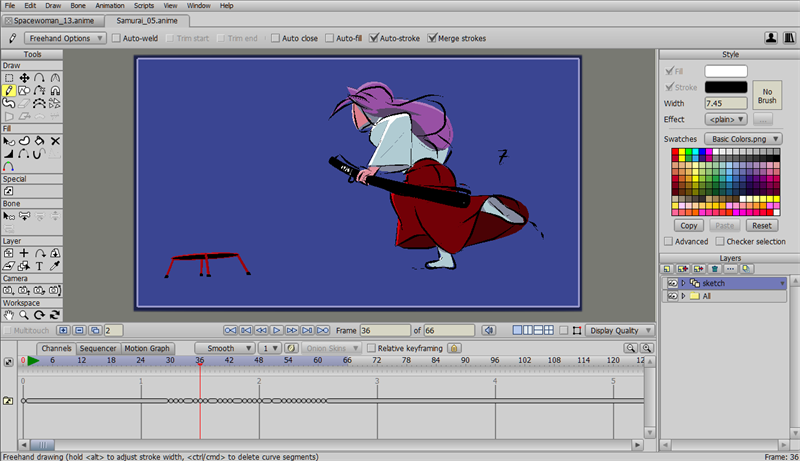This screenshot has width=800, height=461.
Task: Delete layer using the trash icon
Action: 715,269
